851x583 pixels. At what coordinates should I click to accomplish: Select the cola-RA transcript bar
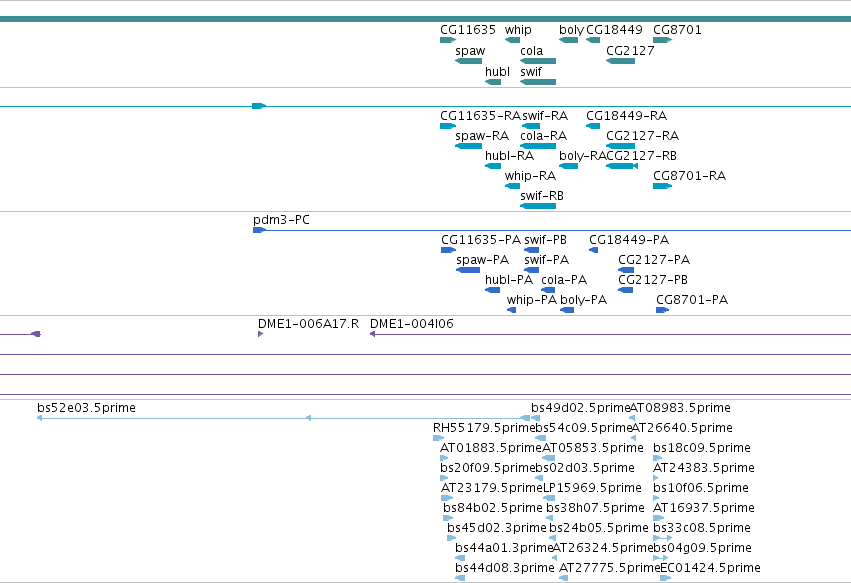(538, 146)
